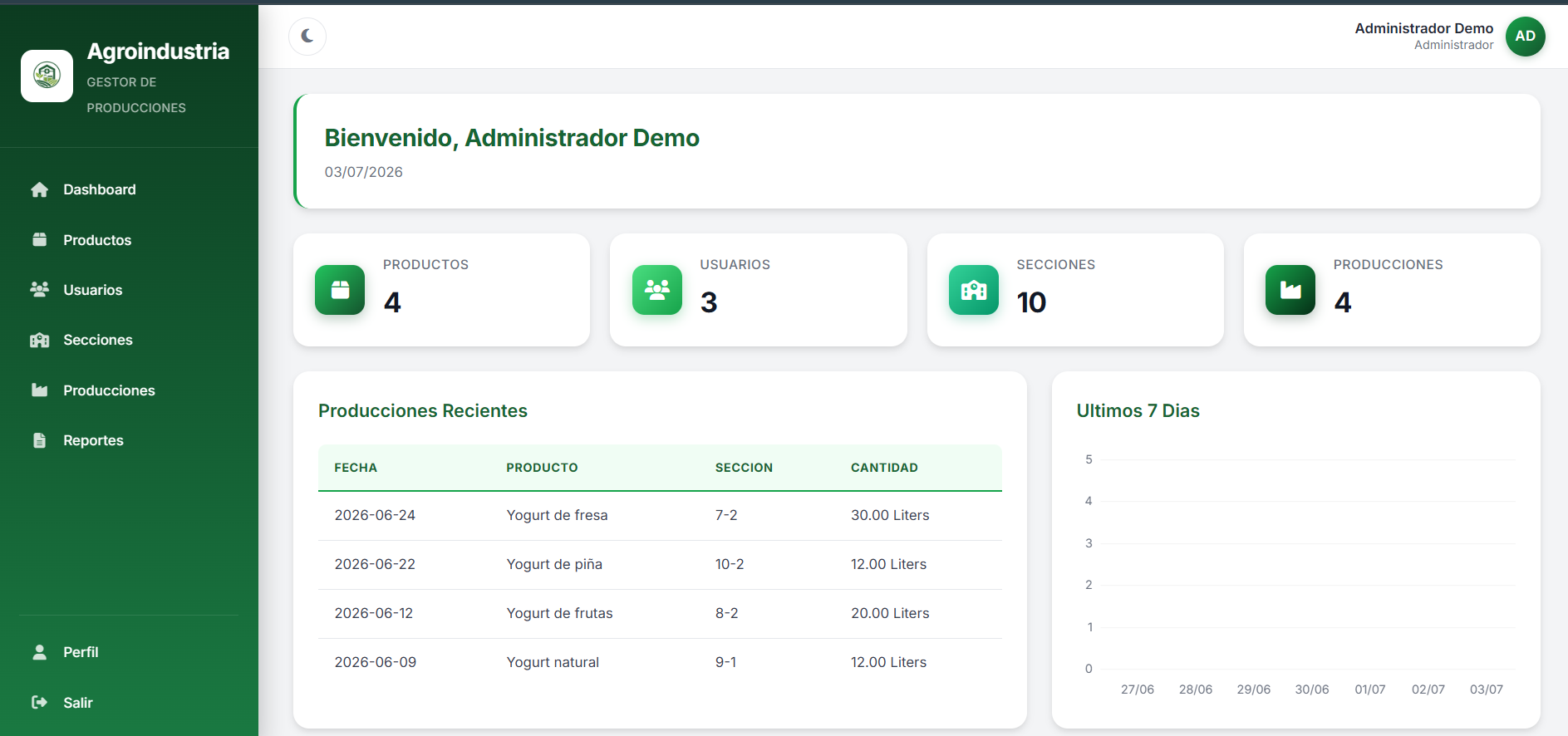Click the 10-2 section cell
The image size is (1568, 736).
coord(730,564)
